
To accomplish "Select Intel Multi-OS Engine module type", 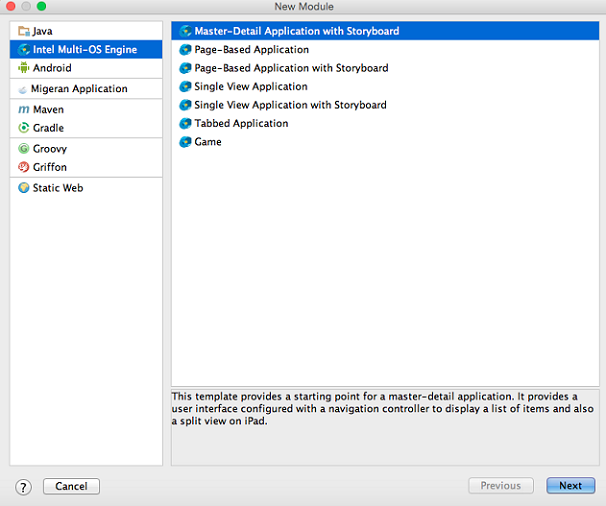I will click(x=86, y=49).
